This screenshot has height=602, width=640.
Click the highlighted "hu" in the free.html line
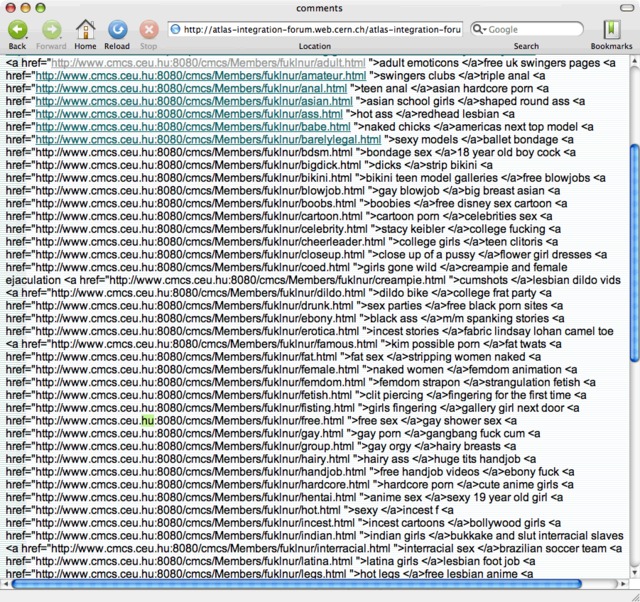pyautogui.click(x=147, y=420)
